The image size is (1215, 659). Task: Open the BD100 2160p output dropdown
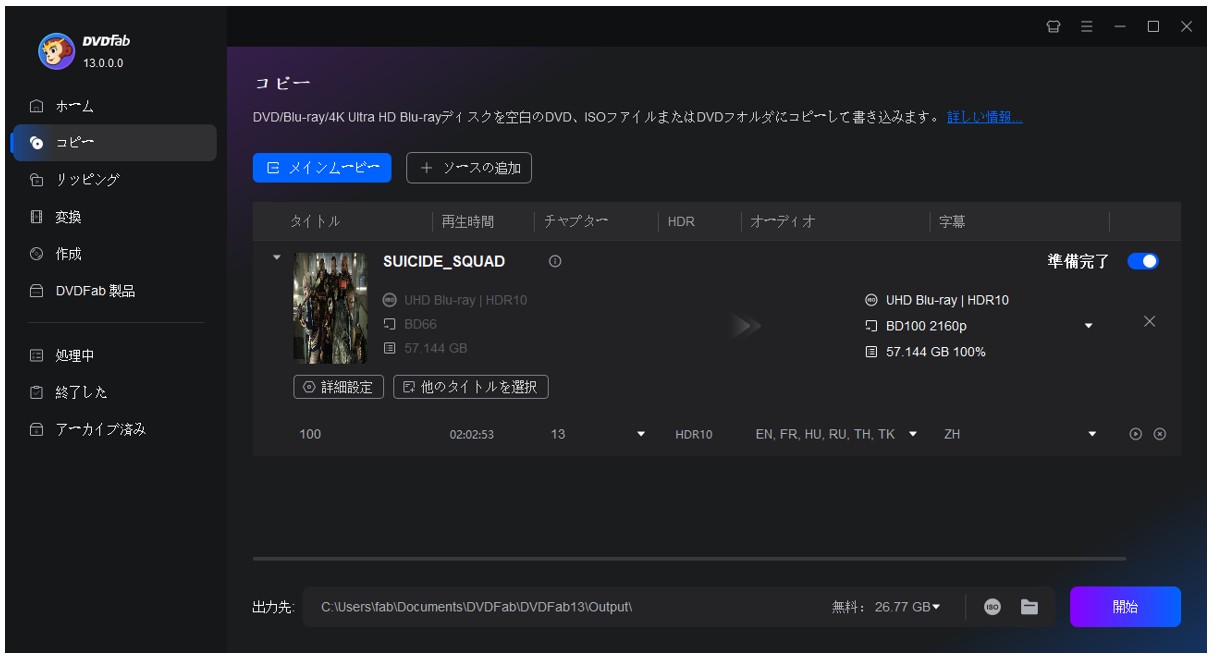click(1089, 326)
